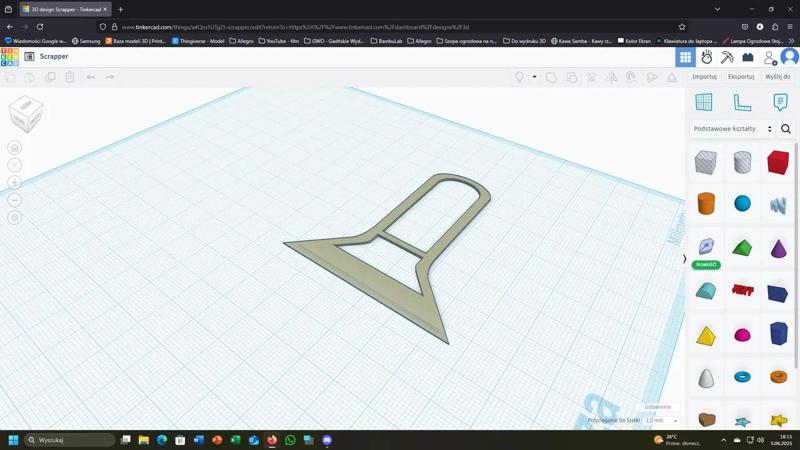
Task: Select the orange tube shape
Action: click(x=779, y=377)
